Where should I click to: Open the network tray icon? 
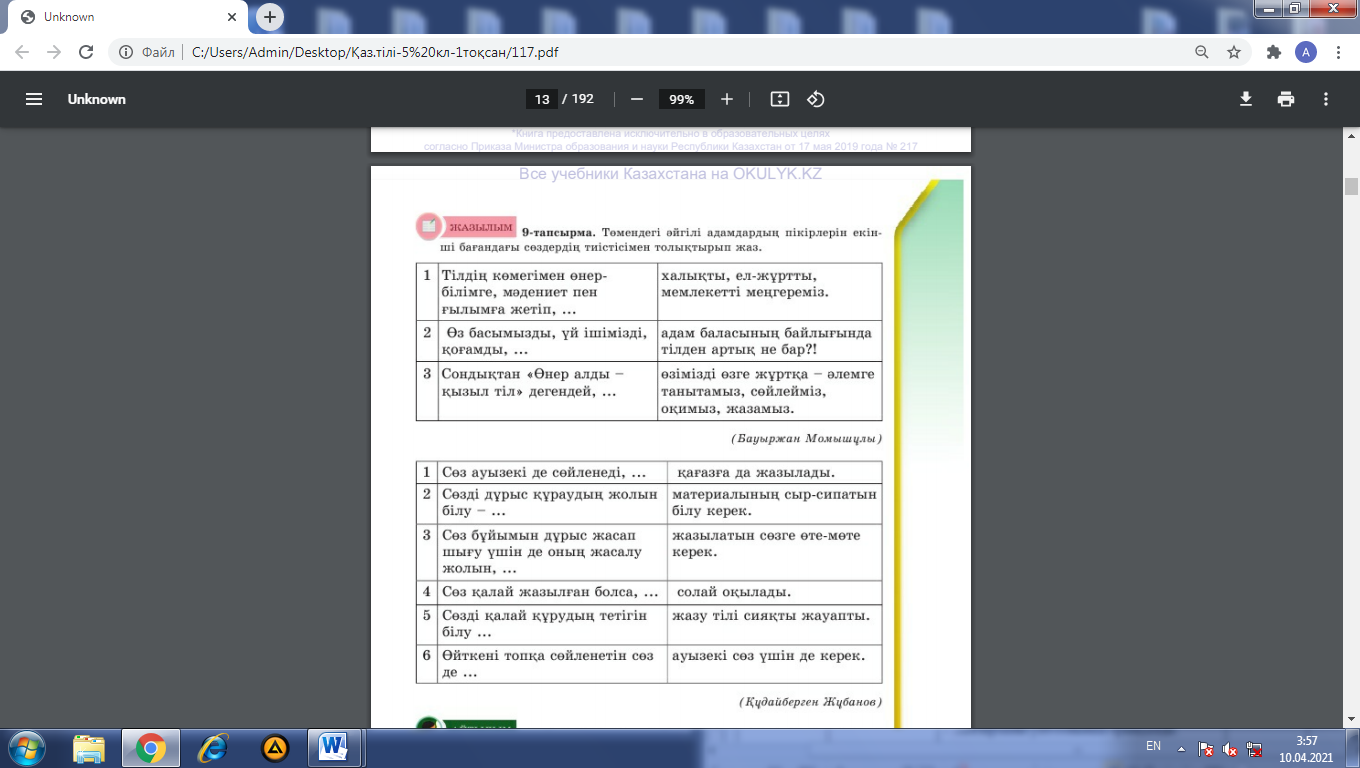[1254, 748]
